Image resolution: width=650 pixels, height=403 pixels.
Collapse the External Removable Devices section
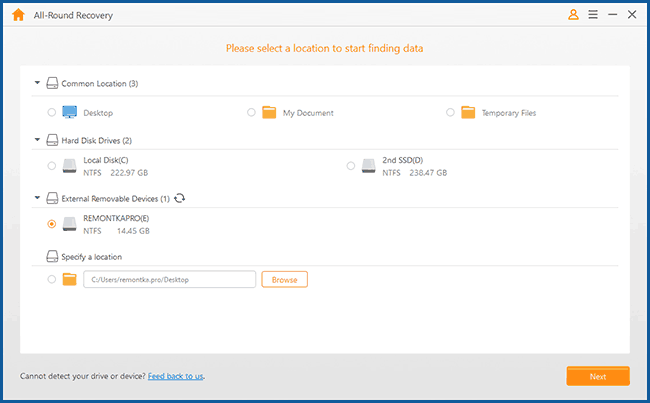pyautogui.click(x=38, y=198)
